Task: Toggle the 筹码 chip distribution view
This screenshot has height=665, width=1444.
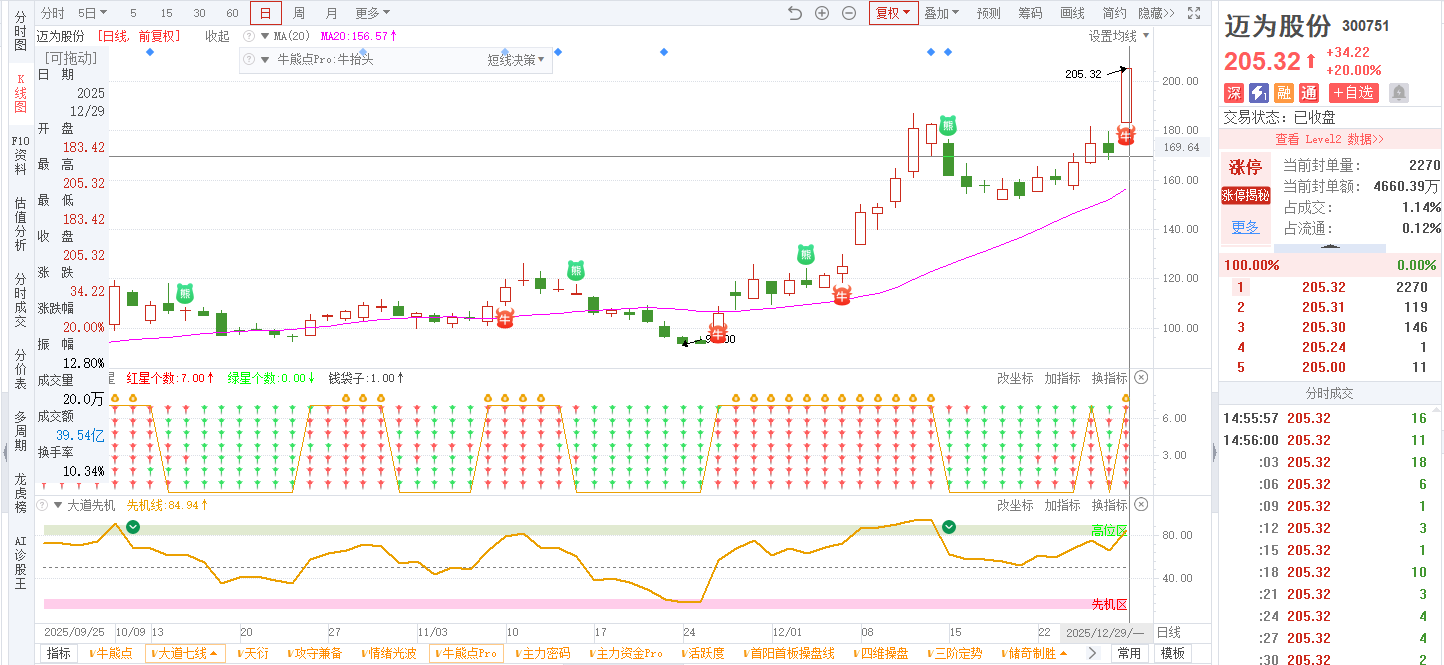Action: click(x=1030, y=13)
